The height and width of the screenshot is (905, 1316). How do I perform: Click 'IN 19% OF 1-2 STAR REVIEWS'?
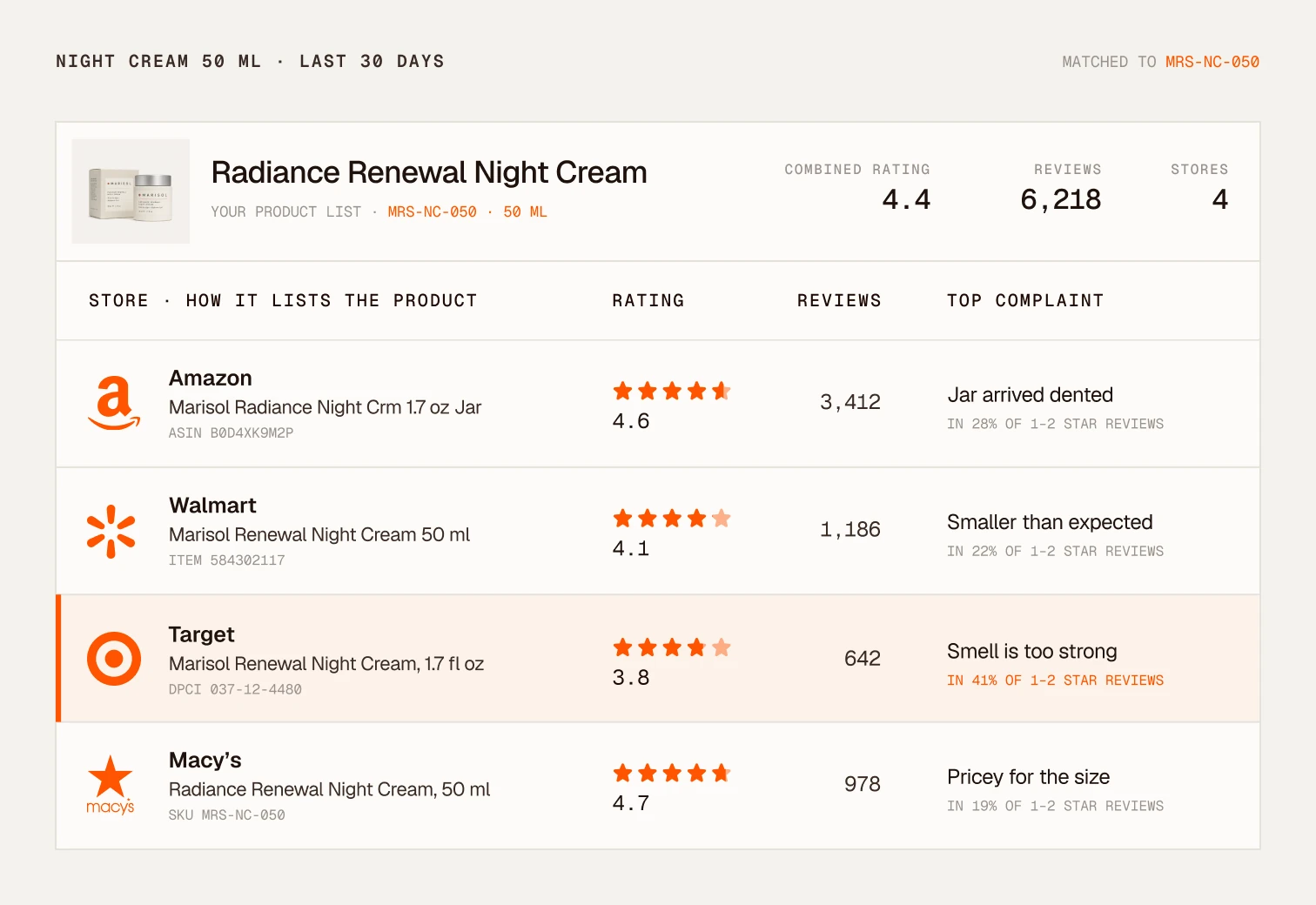point(1056,807)
